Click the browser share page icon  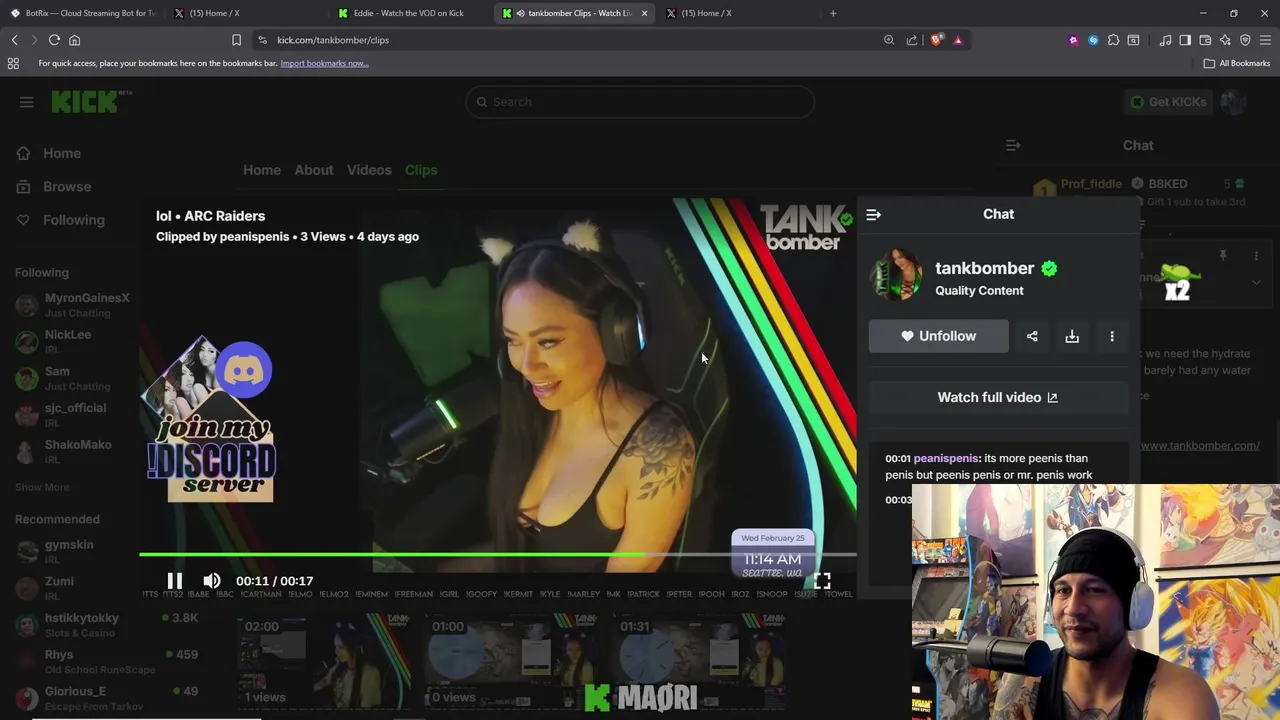click(912, 40)
